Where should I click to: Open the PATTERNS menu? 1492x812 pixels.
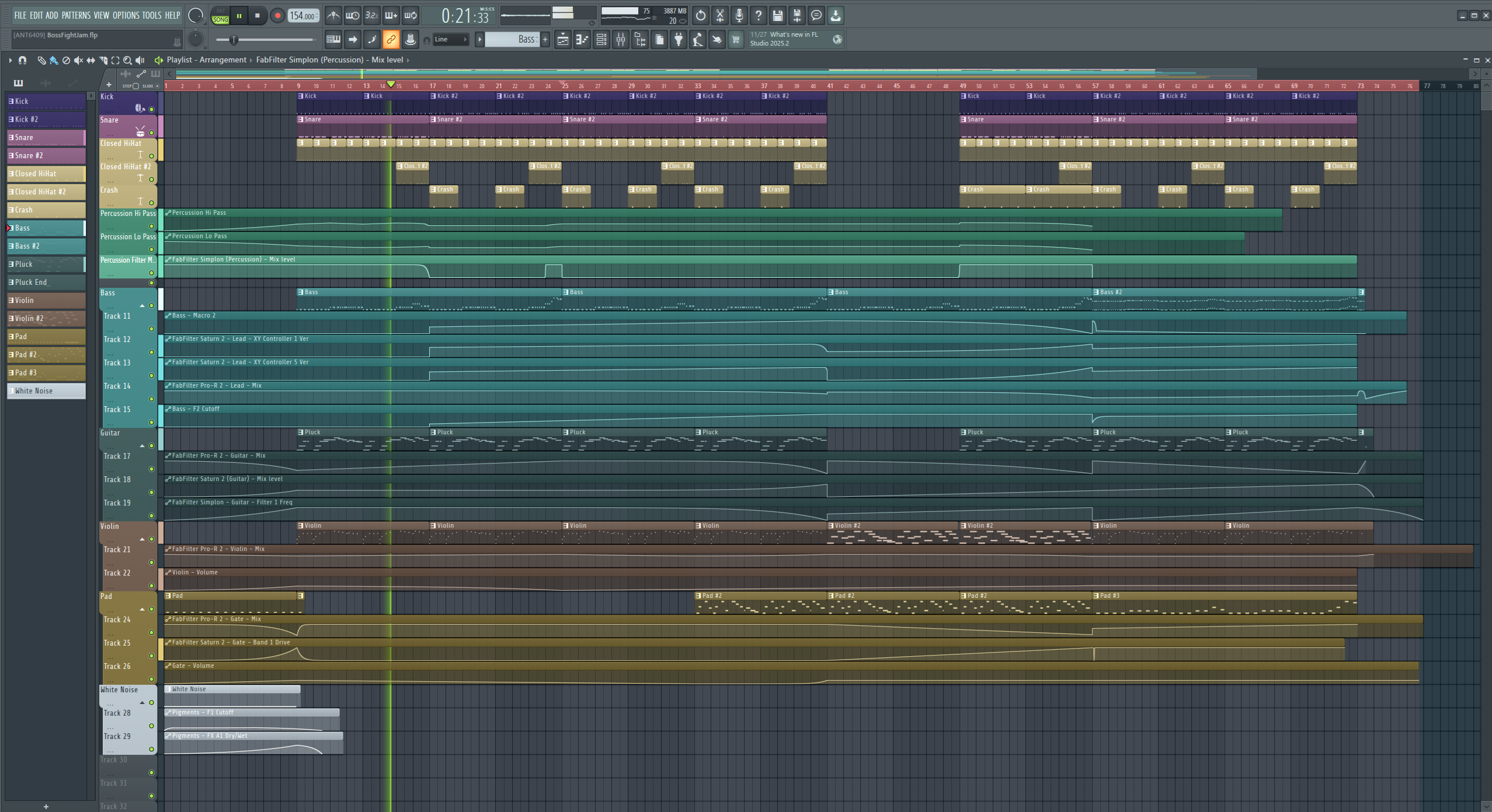(x=76, y=15)
